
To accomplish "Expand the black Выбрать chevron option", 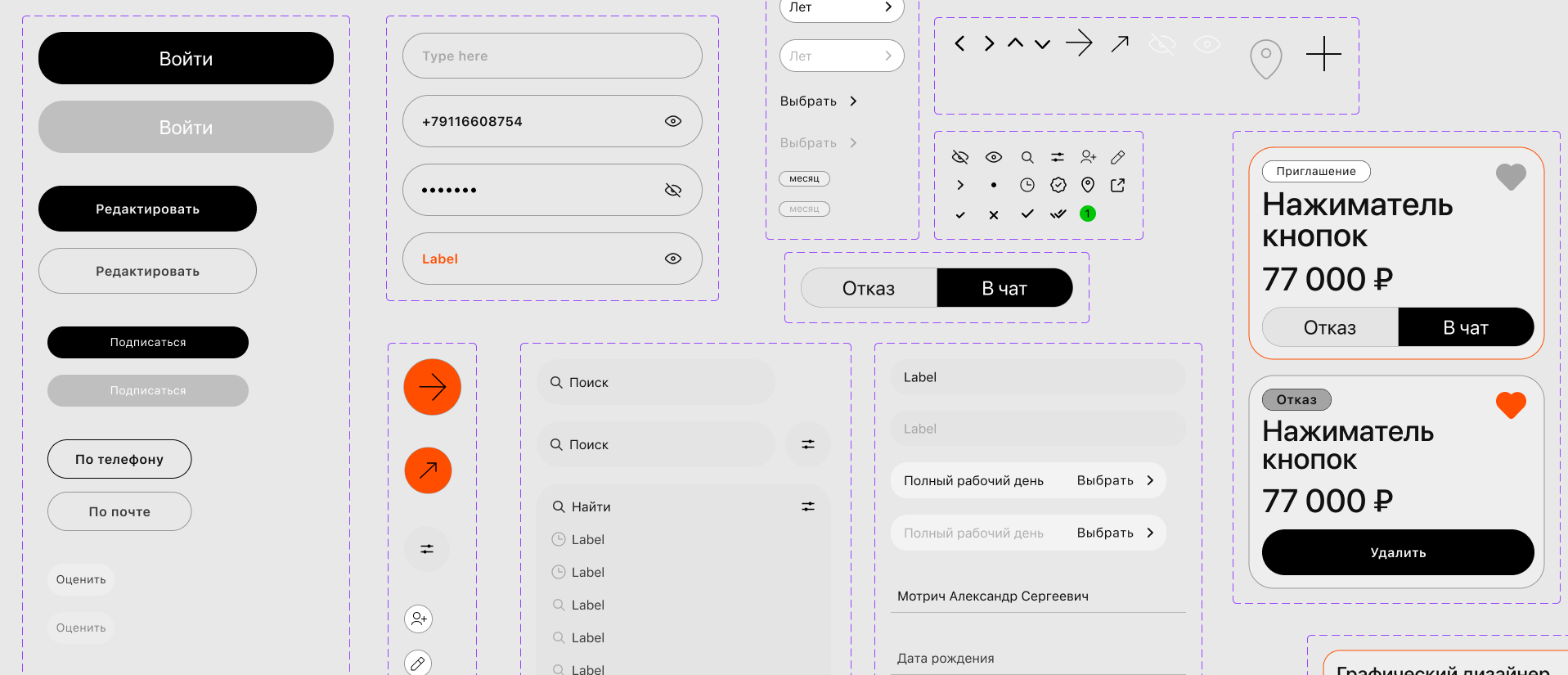I will click(x=819, y=101).
